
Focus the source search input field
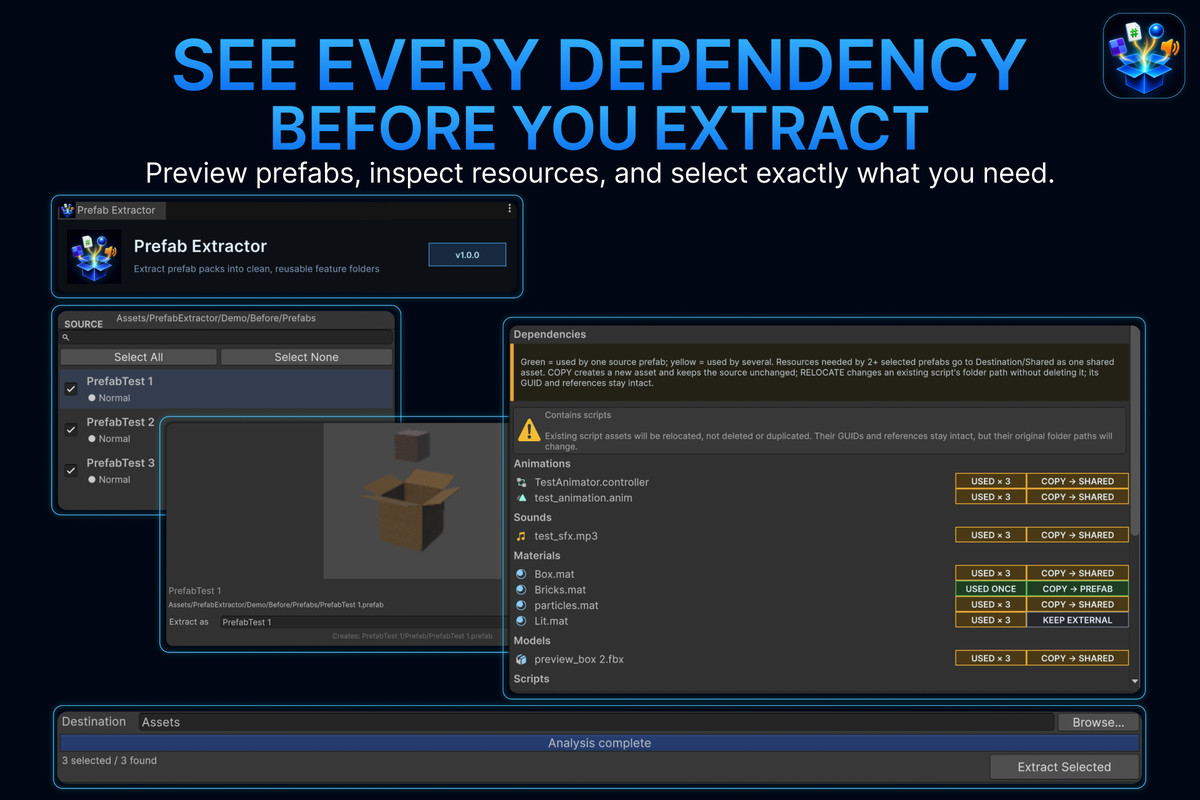coord(226,338)
